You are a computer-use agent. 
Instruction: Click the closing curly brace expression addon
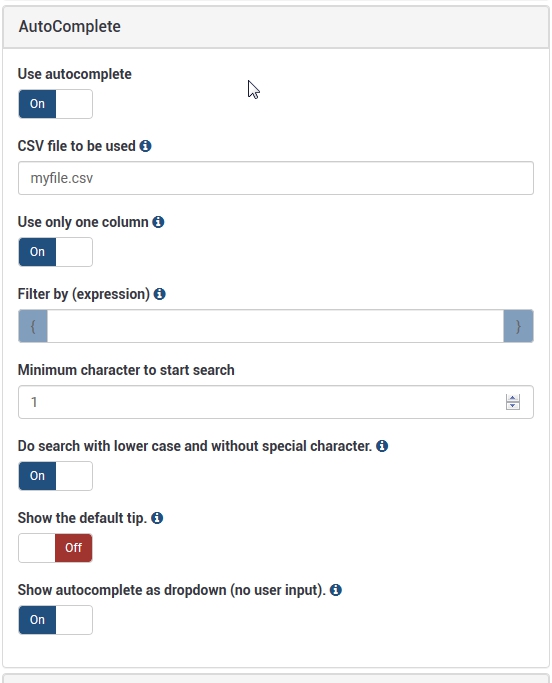click(518, 326)
